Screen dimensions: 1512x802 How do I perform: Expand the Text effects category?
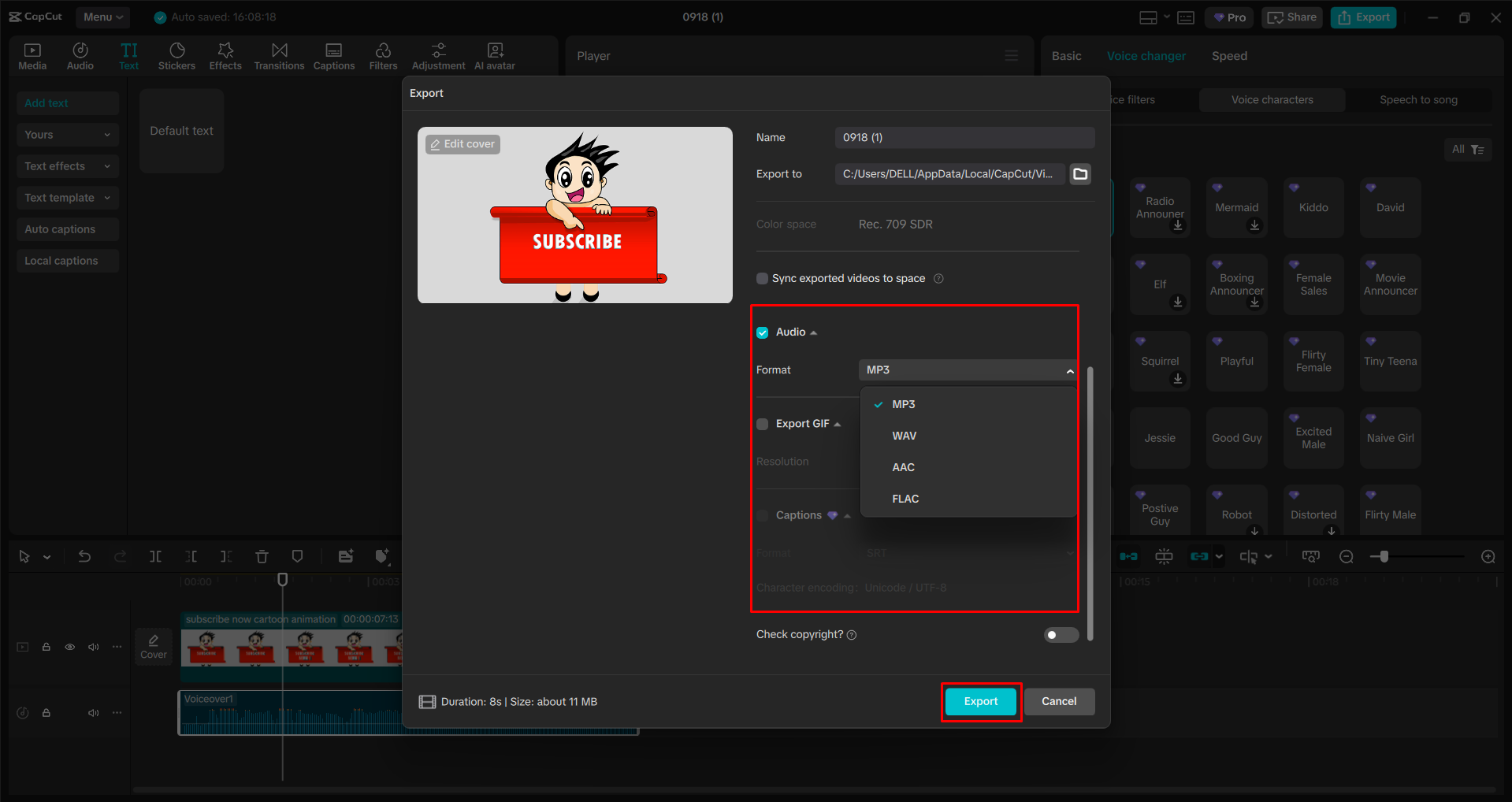[68, 166]
